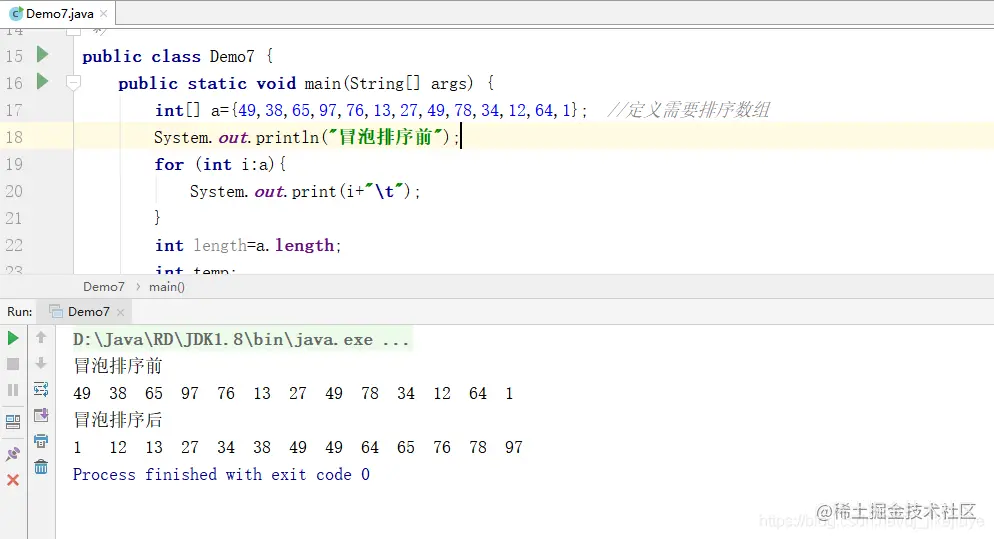The image size is (994, 539).
Task: Click line number 18 in the gutter
Action: pyautogui.click(x=14, y=137)
